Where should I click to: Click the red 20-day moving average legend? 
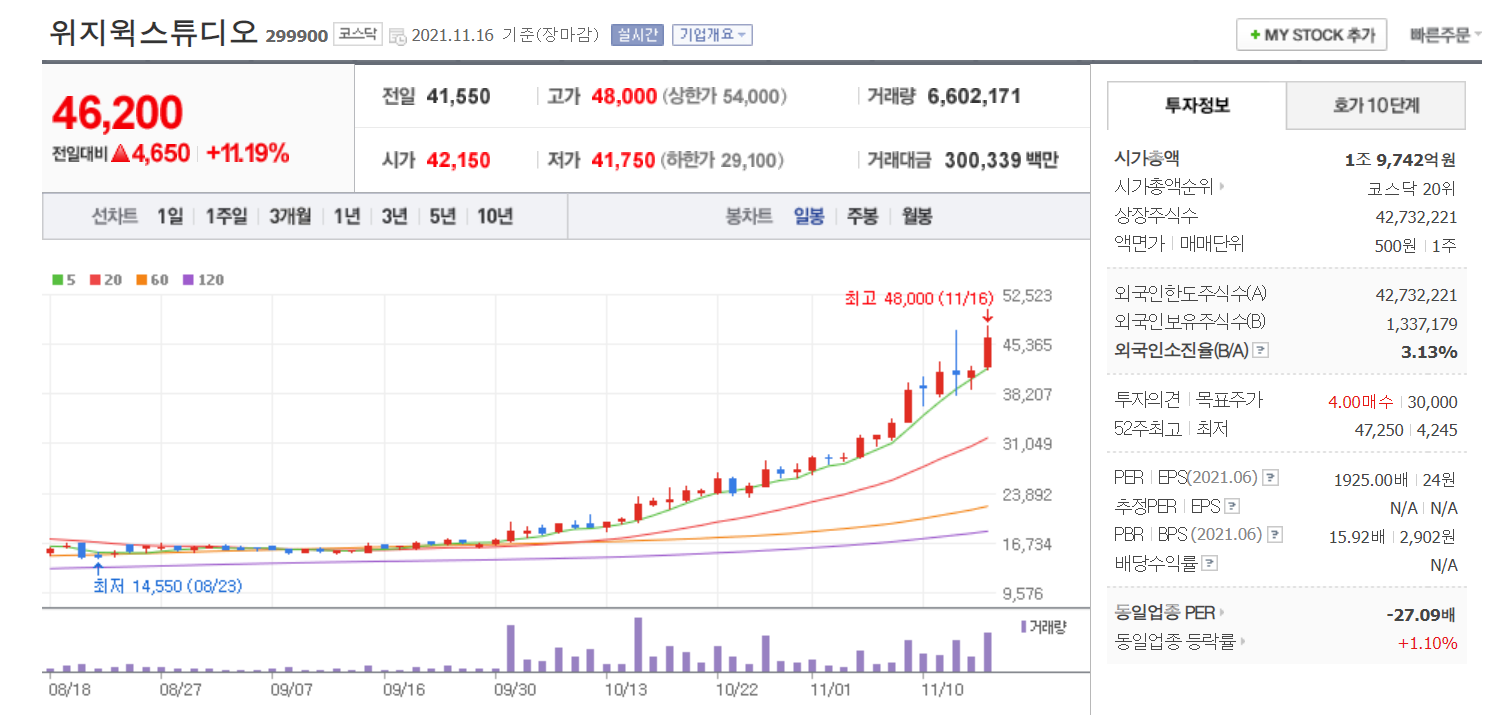coord(105,280)
